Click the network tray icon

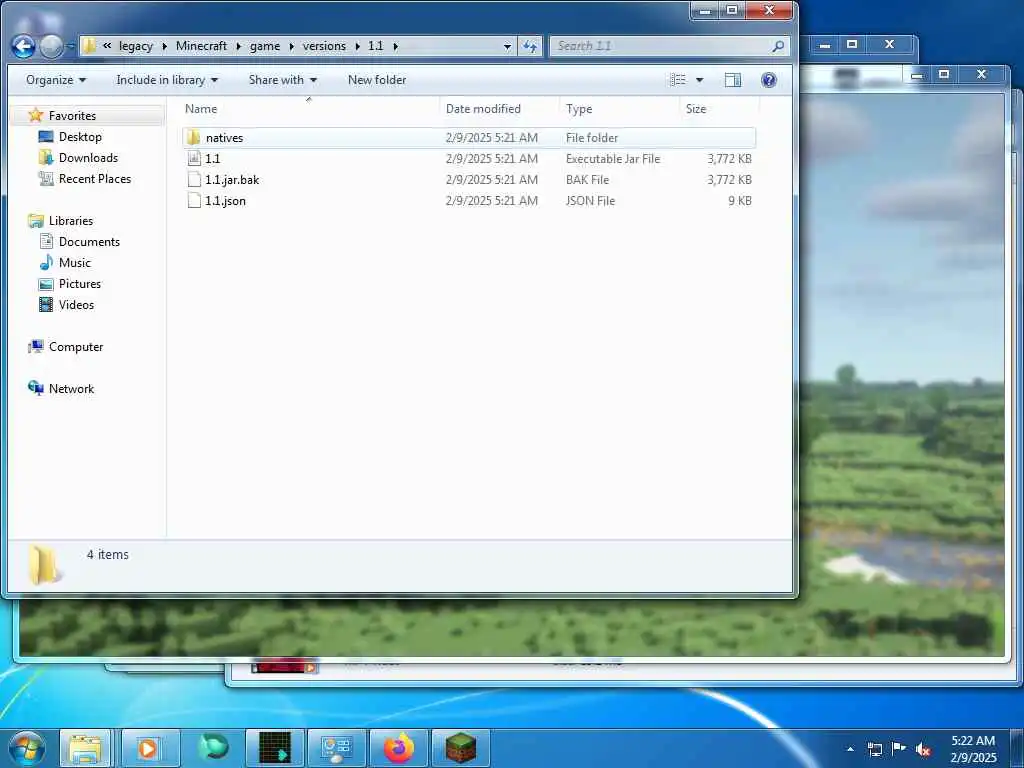[874, 749]
